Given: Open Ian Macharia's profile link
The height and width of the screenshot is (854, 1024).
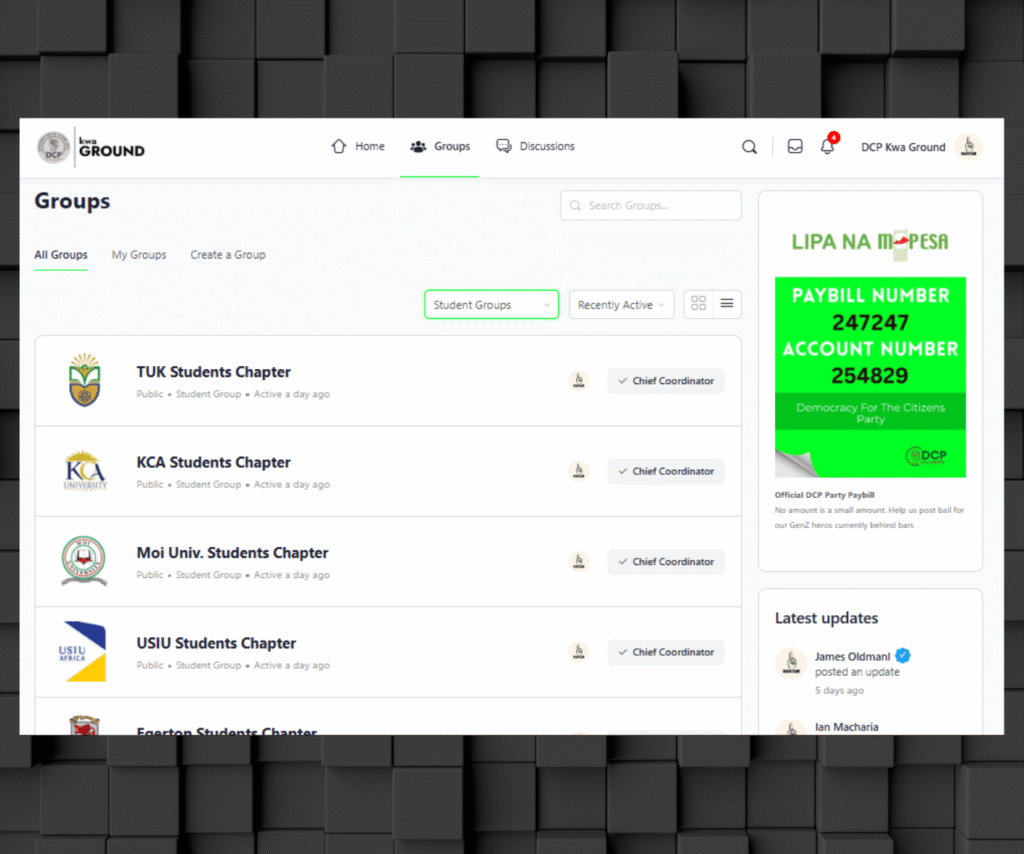Looking at the screenshot, I should (846, 727).
